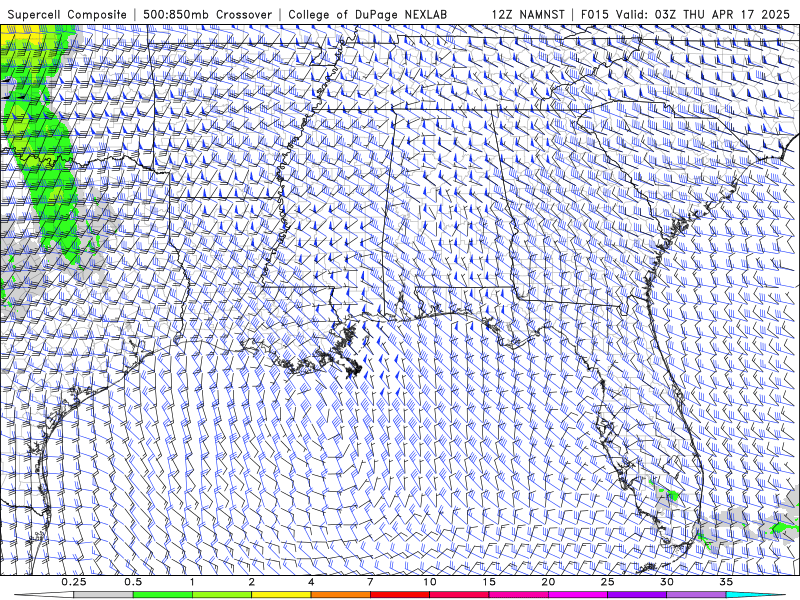
Task: Click the bright green legend segment
Action: click(x=162, y=595)
